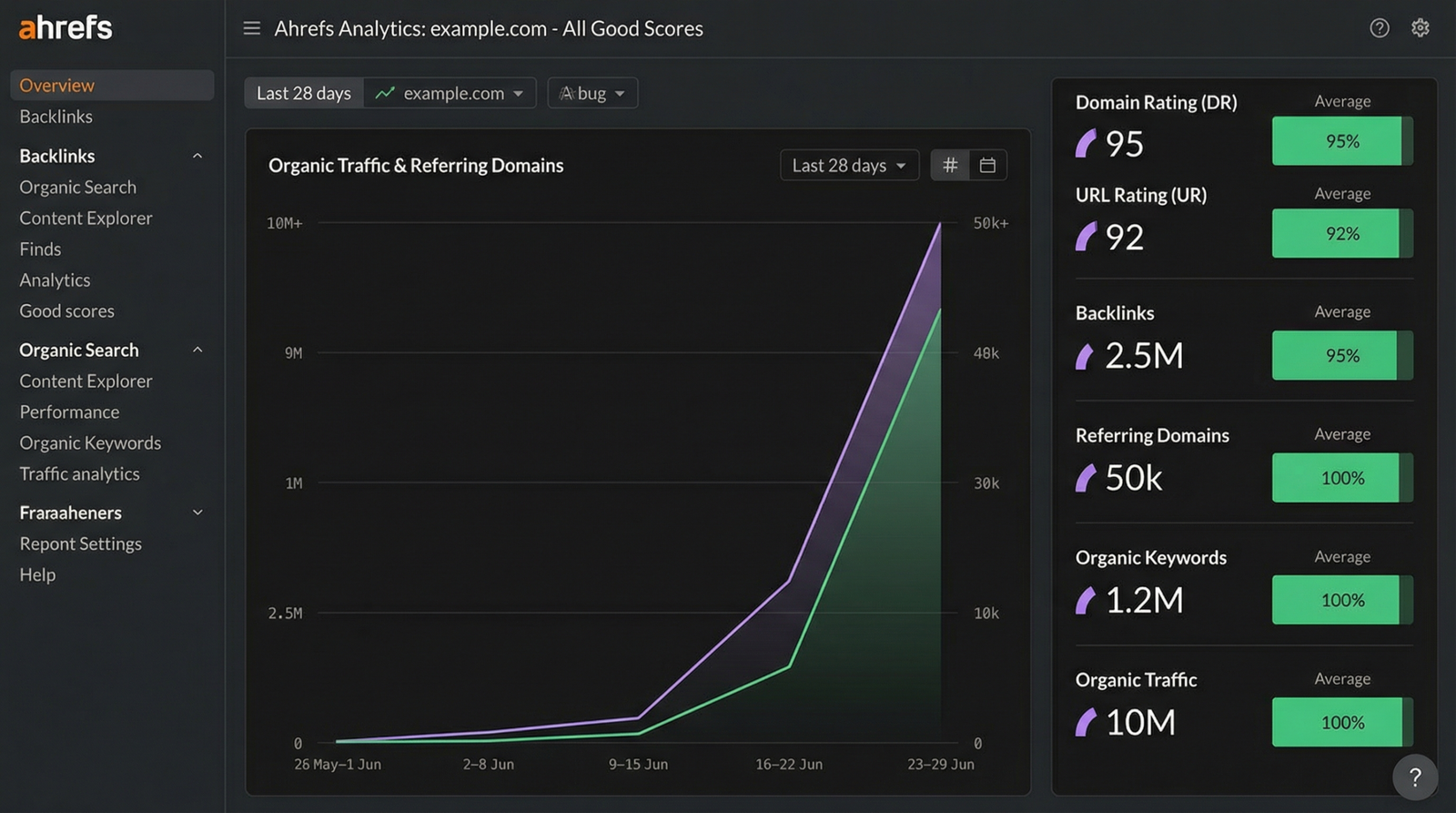
Task: Open Organic Keywords in sidebar
Action: [90, 443]
